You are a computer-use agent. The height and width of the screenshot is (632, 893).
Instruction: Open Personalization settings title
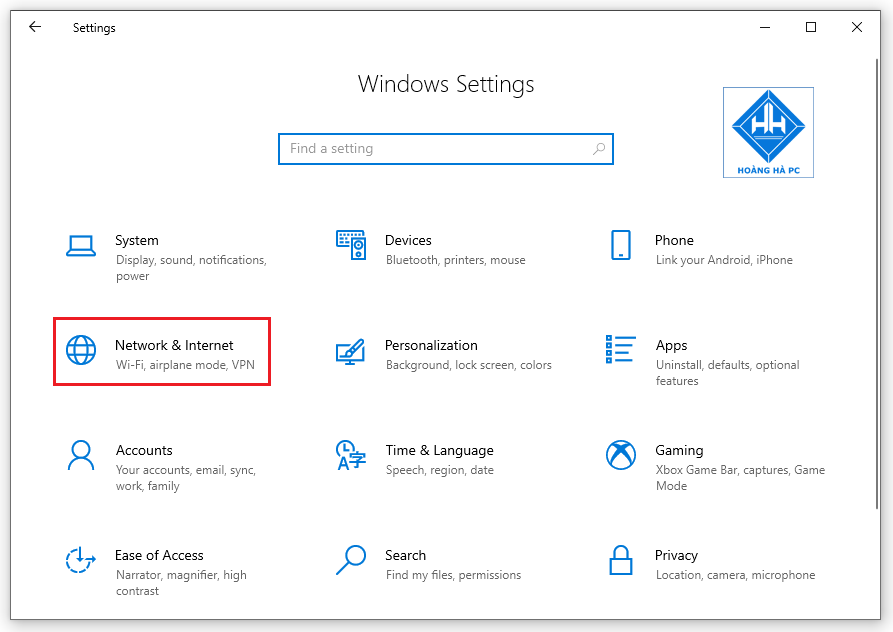(x=431, y=345)
